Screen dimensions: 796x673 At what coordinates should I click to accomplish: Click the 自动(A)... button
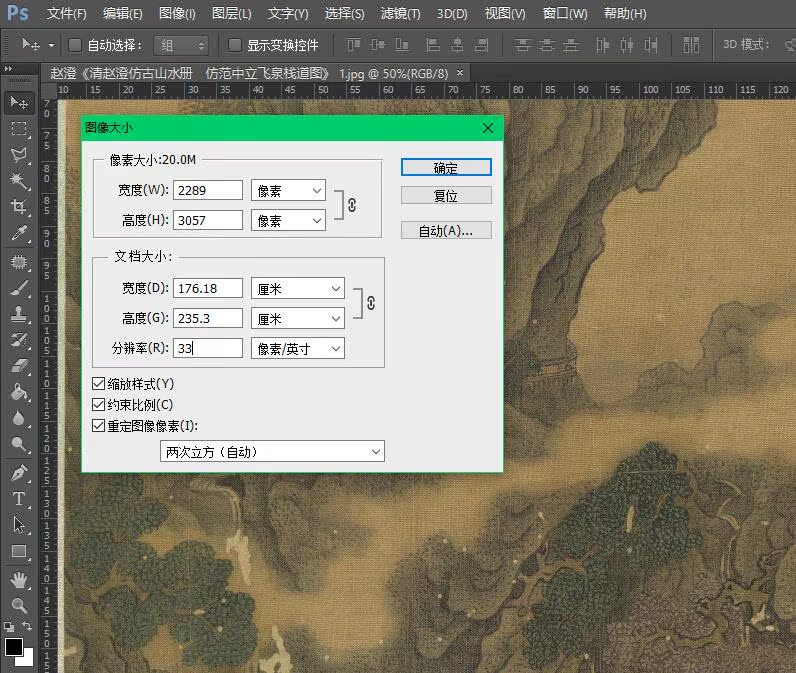446,230
